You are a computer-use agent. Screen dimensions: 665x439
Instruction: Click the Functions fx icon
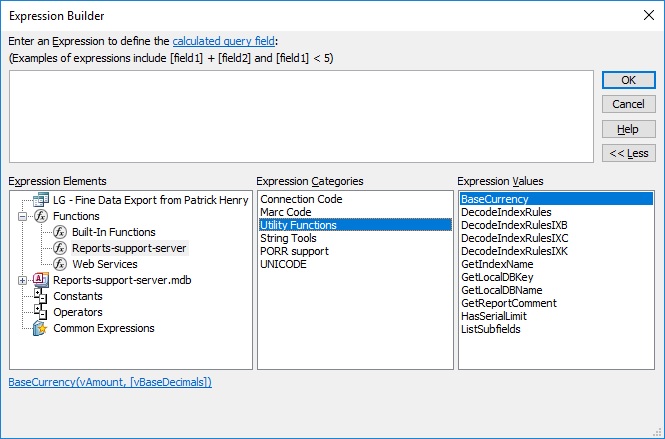pos(41,216)
